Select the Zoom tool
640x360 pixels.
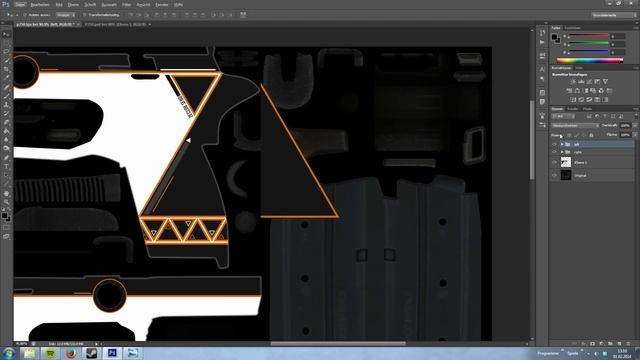6,202
